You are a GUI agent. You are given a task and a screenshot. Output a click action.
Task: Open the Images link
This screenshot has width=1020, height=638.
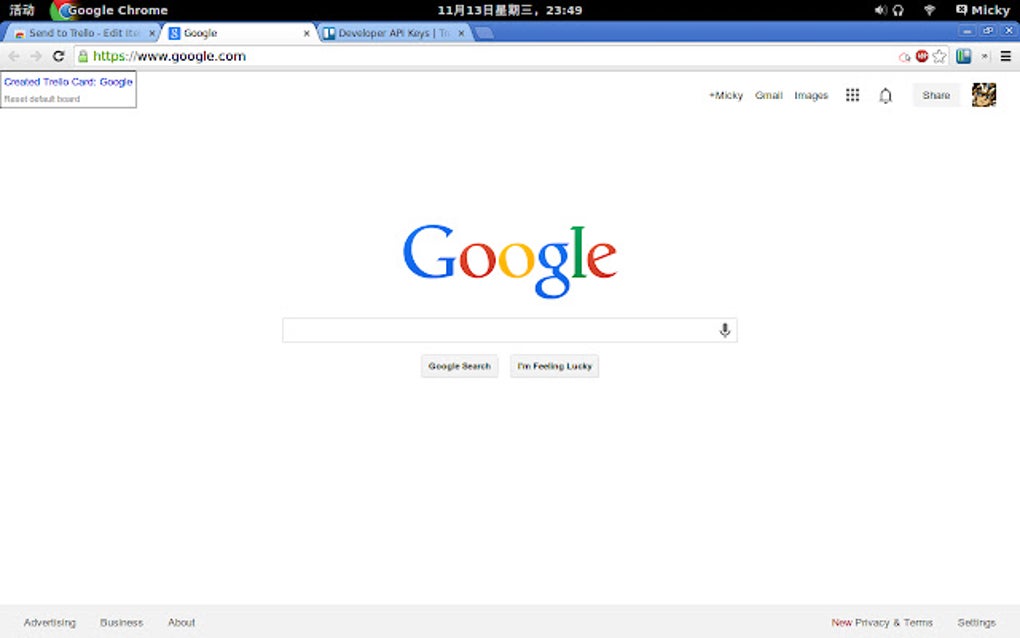coord(811,96)
